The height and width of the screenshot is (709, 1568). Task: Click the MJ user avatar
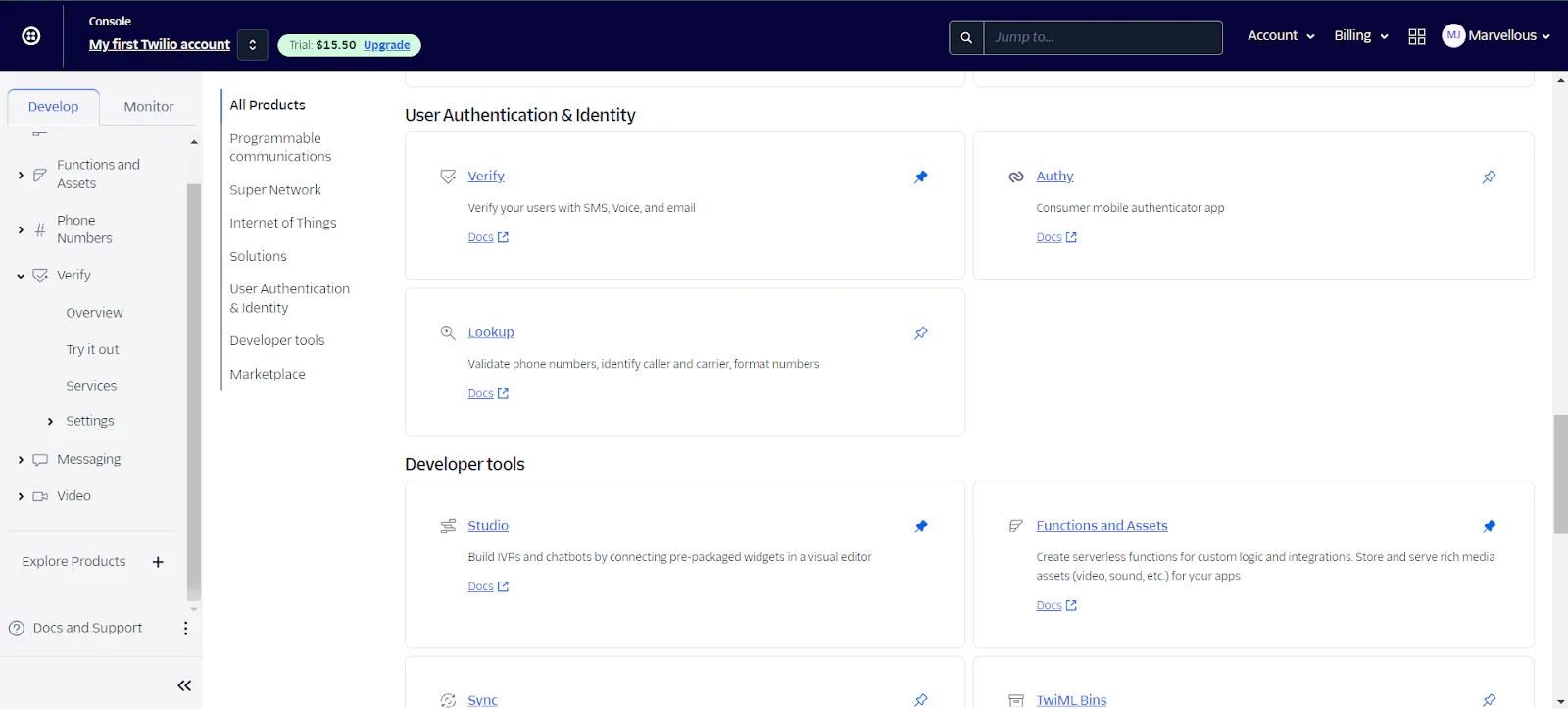[1453, 35]
